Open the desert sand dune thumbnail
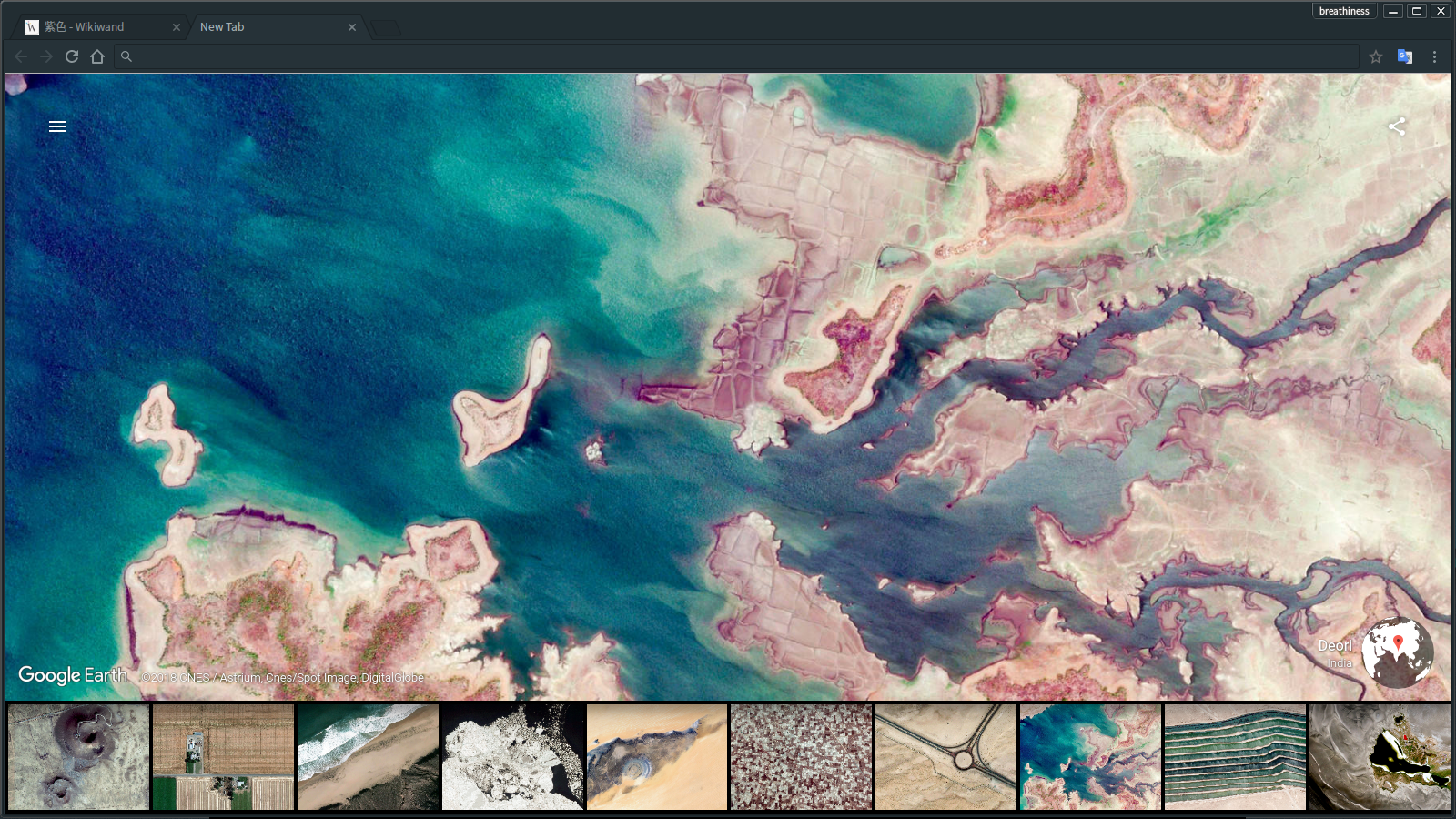Screen dimensions: 1456x819 tap(657, 756)
